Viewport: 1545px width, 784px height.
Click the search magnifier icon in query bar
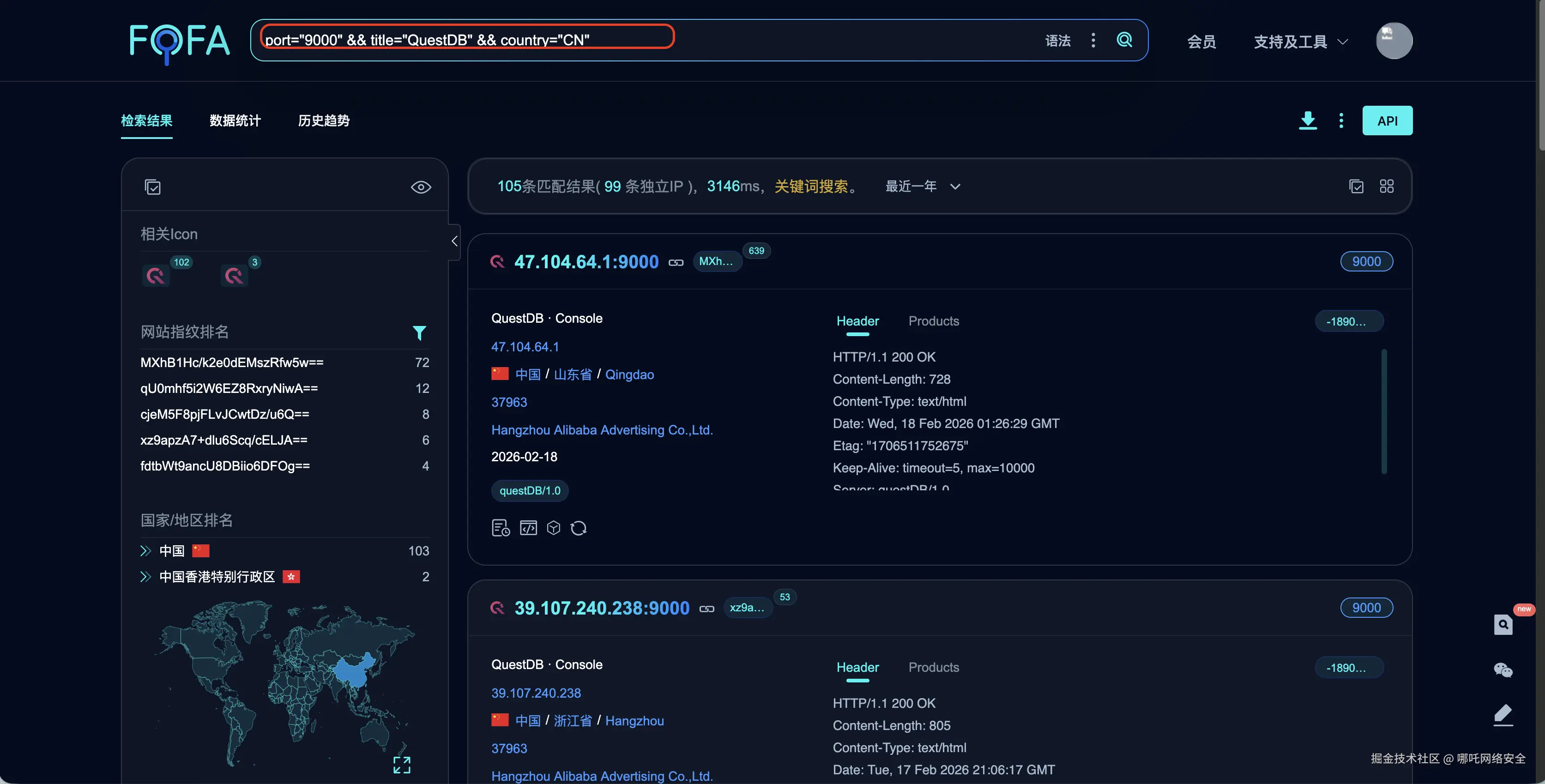tap(1124, 40)
